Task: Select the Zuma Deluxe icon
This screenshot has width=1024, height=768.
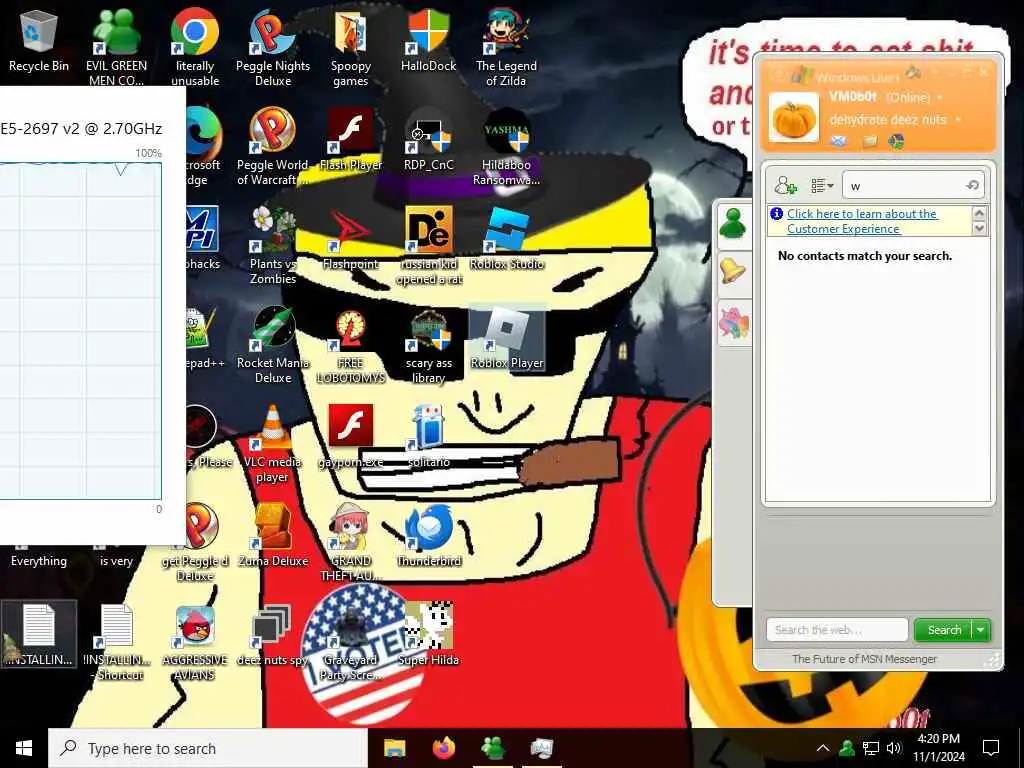Action: coord(273,536)
